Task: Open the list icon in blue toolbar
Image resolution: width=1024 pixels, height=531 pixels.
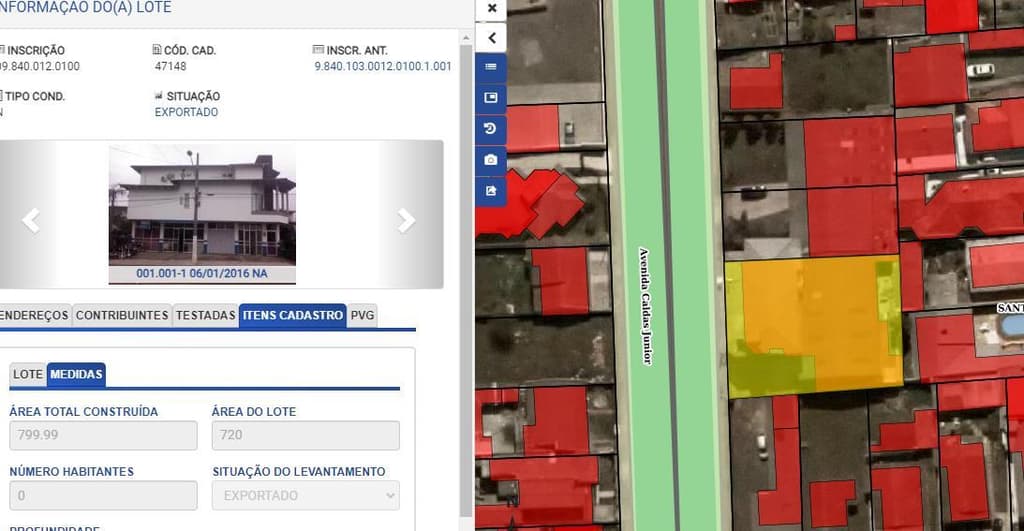Action: pos(490,67)
